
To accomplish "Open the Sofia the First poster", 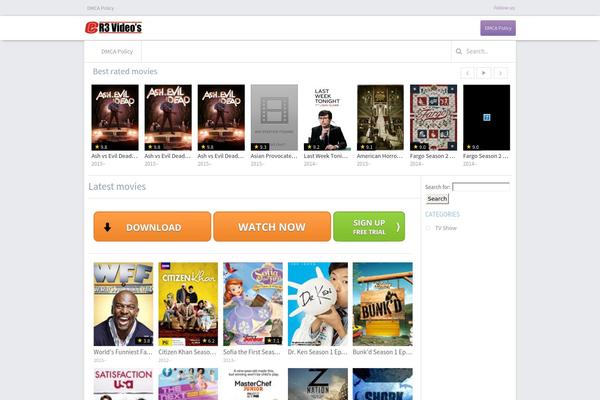I will [x=253, y=304].
